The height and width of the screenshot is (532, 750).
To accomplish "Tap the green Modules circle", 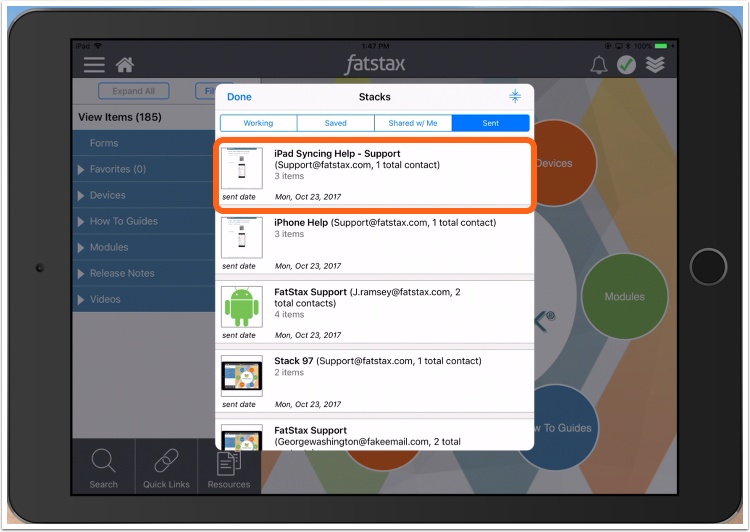I will tap(624, 297).
